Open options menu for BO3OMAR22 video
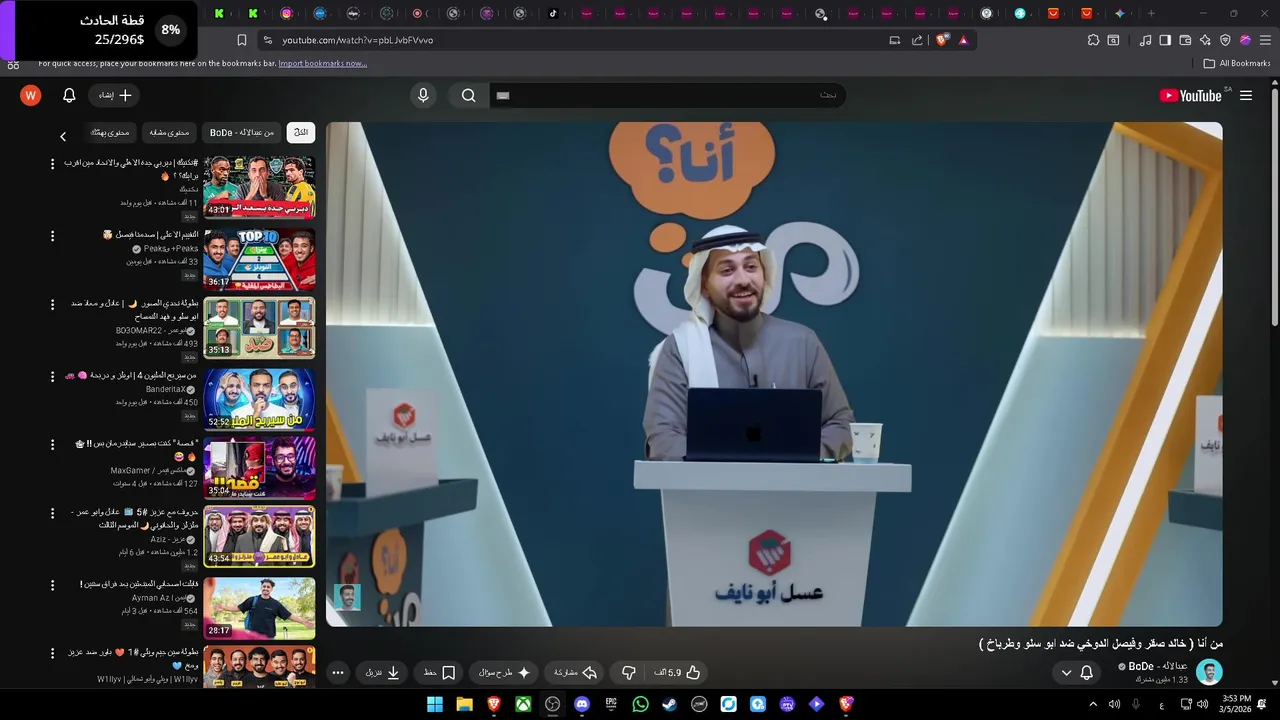Viewport: 1280px width, 720px height. [53, 304]
